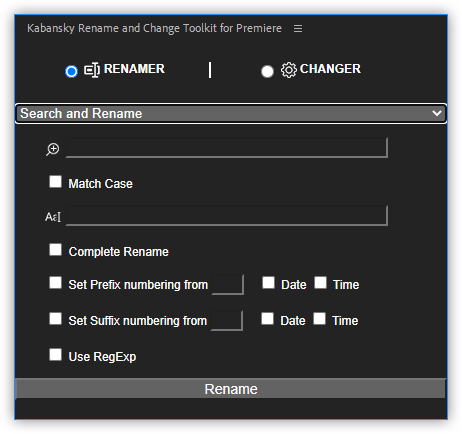462x434 pixels.
Task: Click the Kabansky Rename and Change Toolkit title
Action: tap(154, 28)
